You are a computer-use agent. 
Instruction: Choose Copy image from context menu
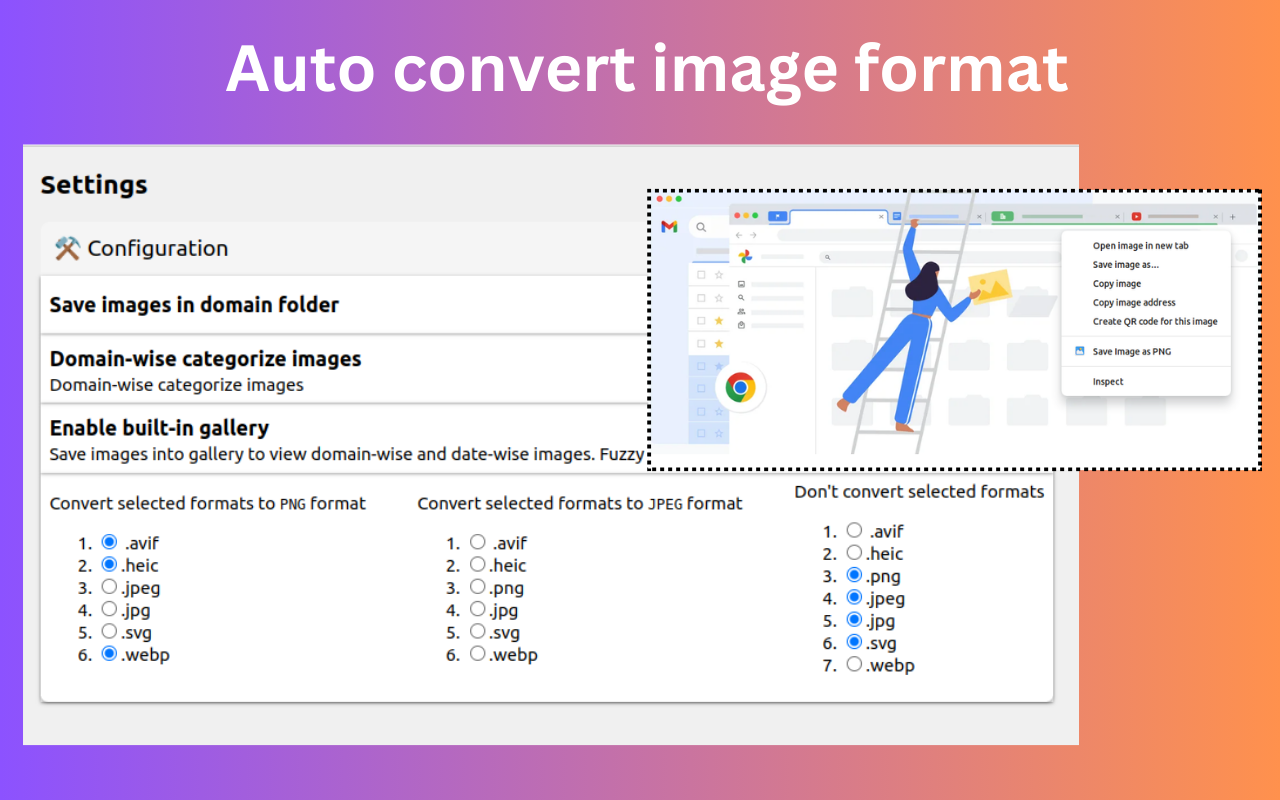point(1116,284)
